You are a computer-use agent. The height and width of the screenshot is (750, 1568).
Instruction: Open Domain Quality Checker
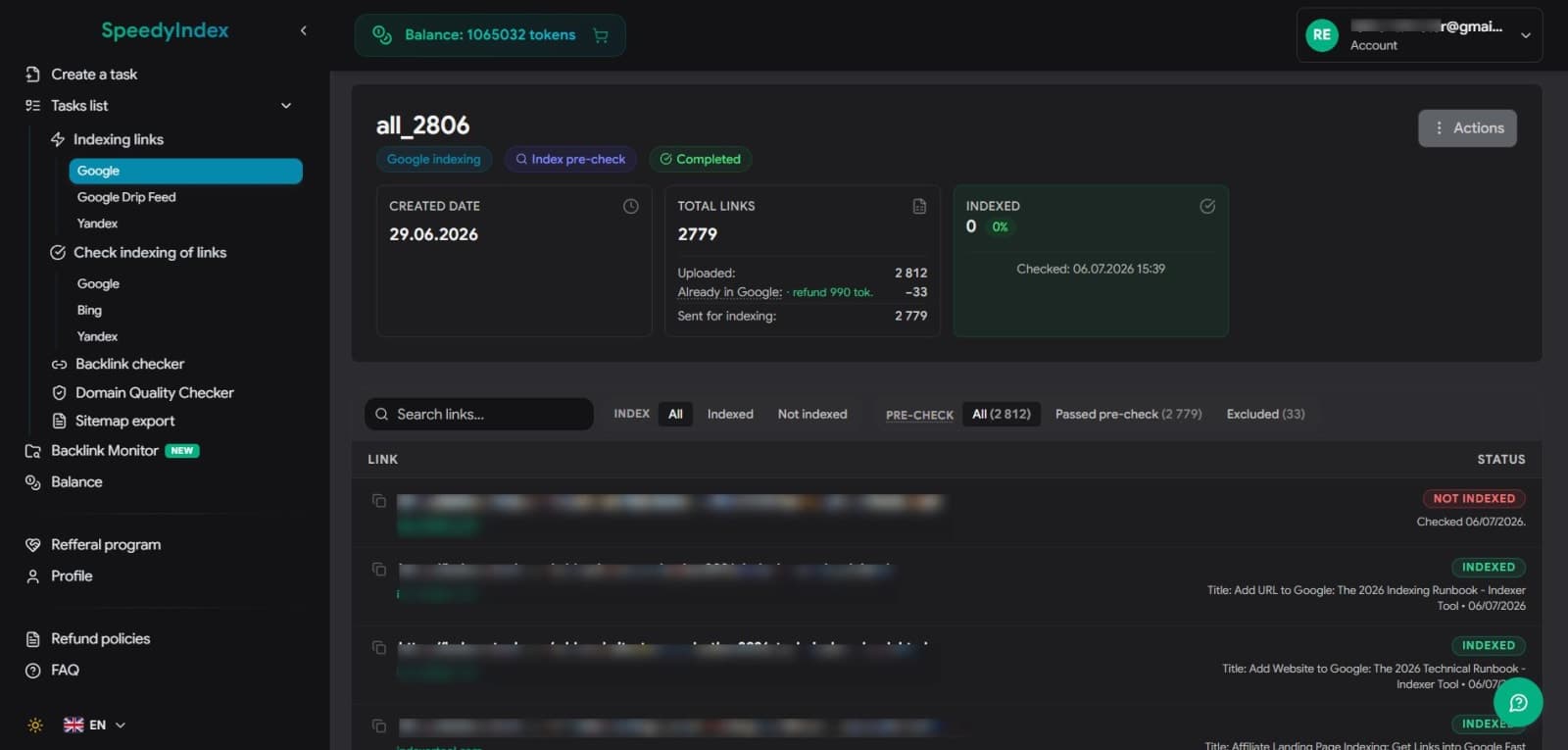pyautogui.click(x=154, y=392)
